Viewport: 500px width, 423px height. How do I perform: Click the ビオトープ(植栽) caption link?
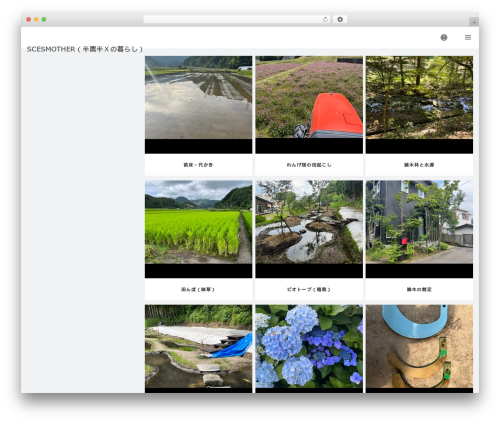pos(309,289)
